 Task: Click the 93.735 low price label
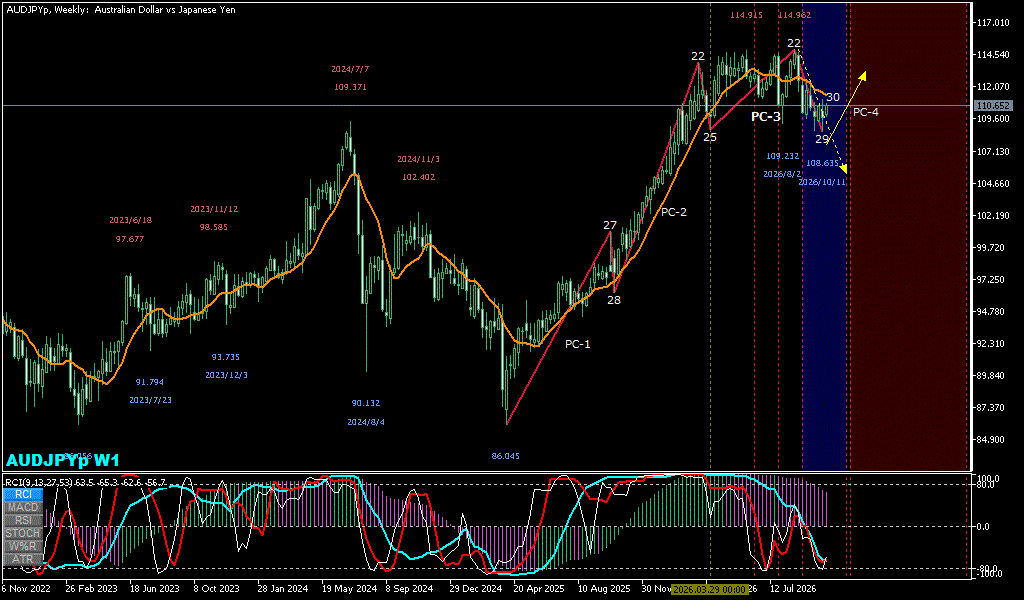[x=225, y=357]
